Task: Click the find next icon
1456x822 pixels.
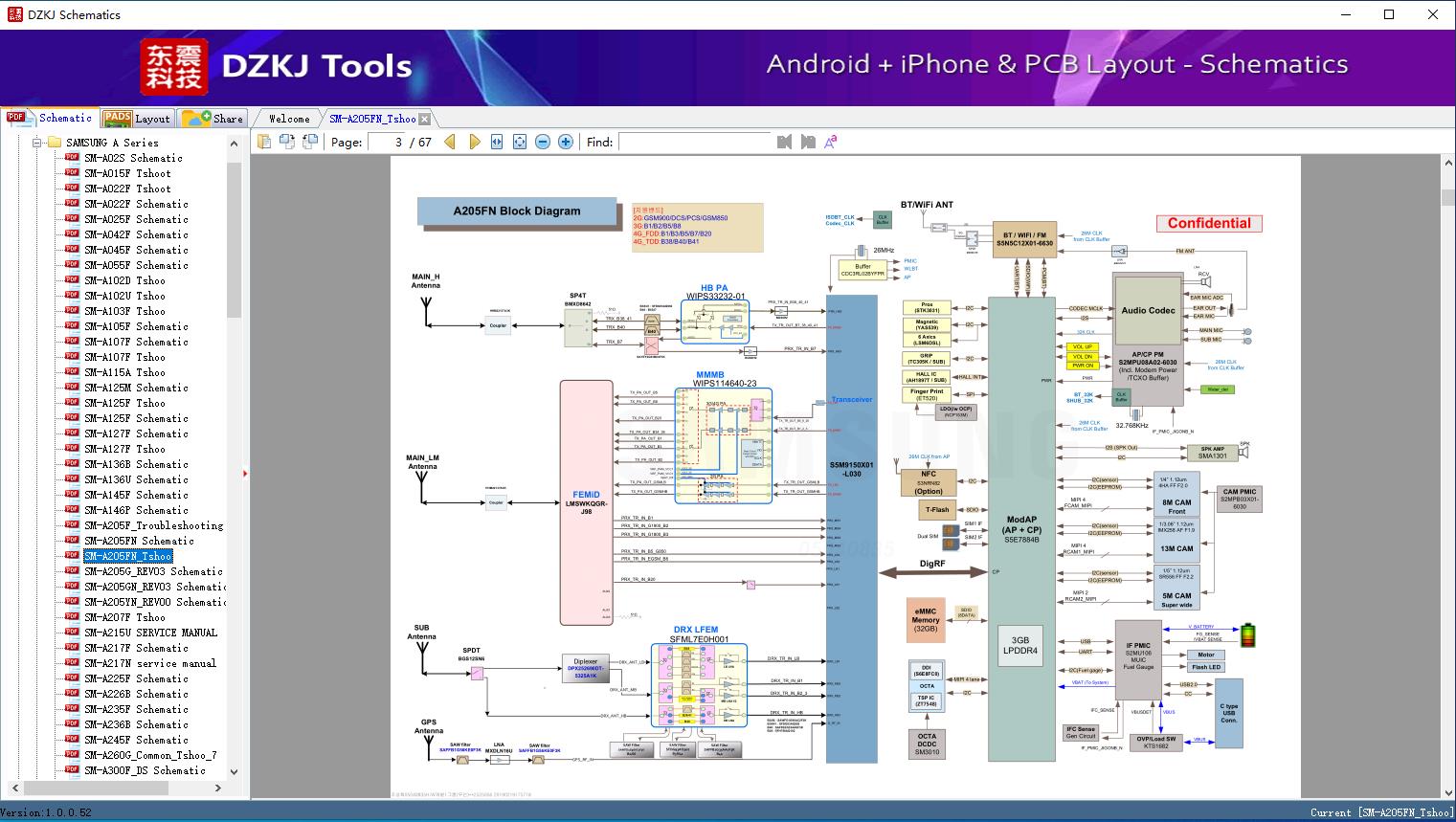Action: (808, 142)
